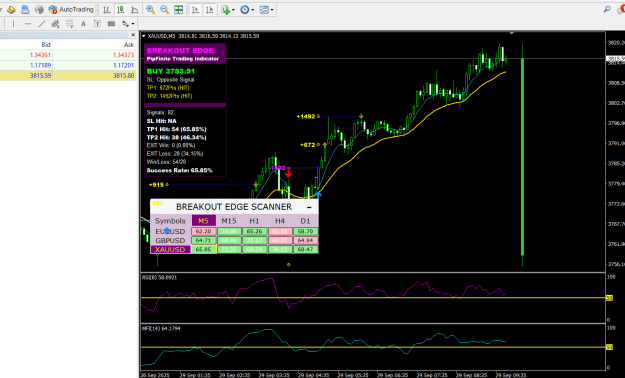Viewport: 625px width, 378px height.
Task: Zoom out on the chart
Action: pyautogui.click(x=164, y=10)
